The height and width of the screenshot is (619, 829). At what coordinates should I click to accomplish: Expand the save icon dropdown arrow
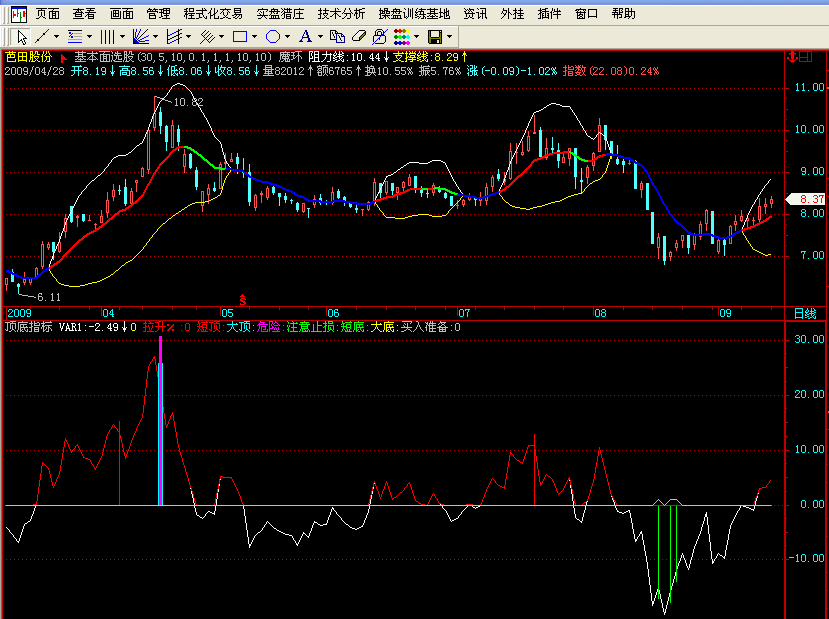449,37
